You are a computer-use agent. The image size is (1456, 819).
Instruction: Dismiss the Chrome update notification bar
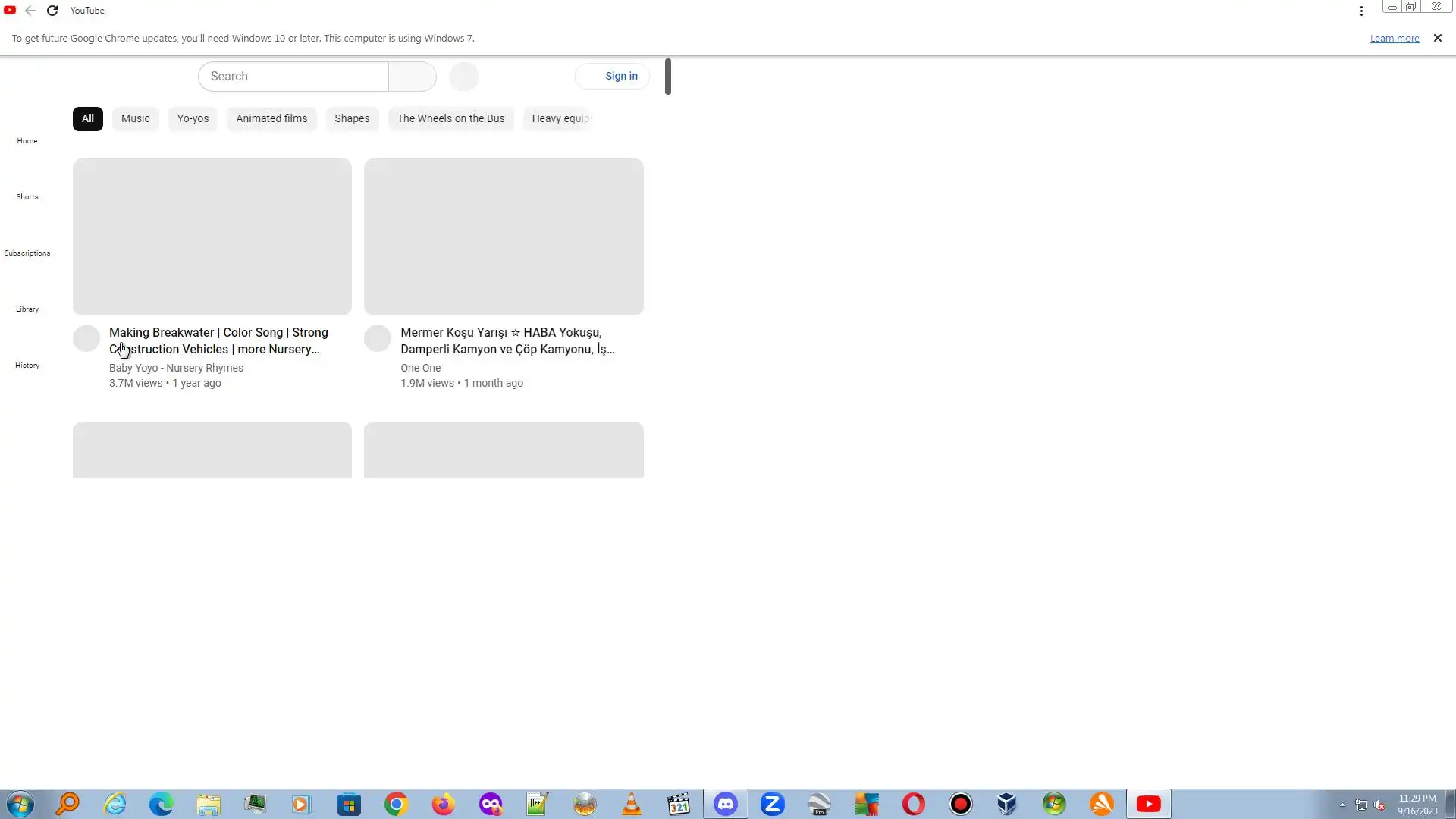[x=1437, y=38]
